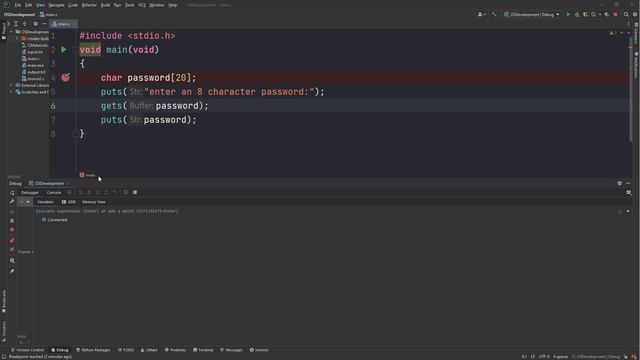Screen dimensions: 640x360
Task: Open the Help menu
Action: click(x=173, y=5)
